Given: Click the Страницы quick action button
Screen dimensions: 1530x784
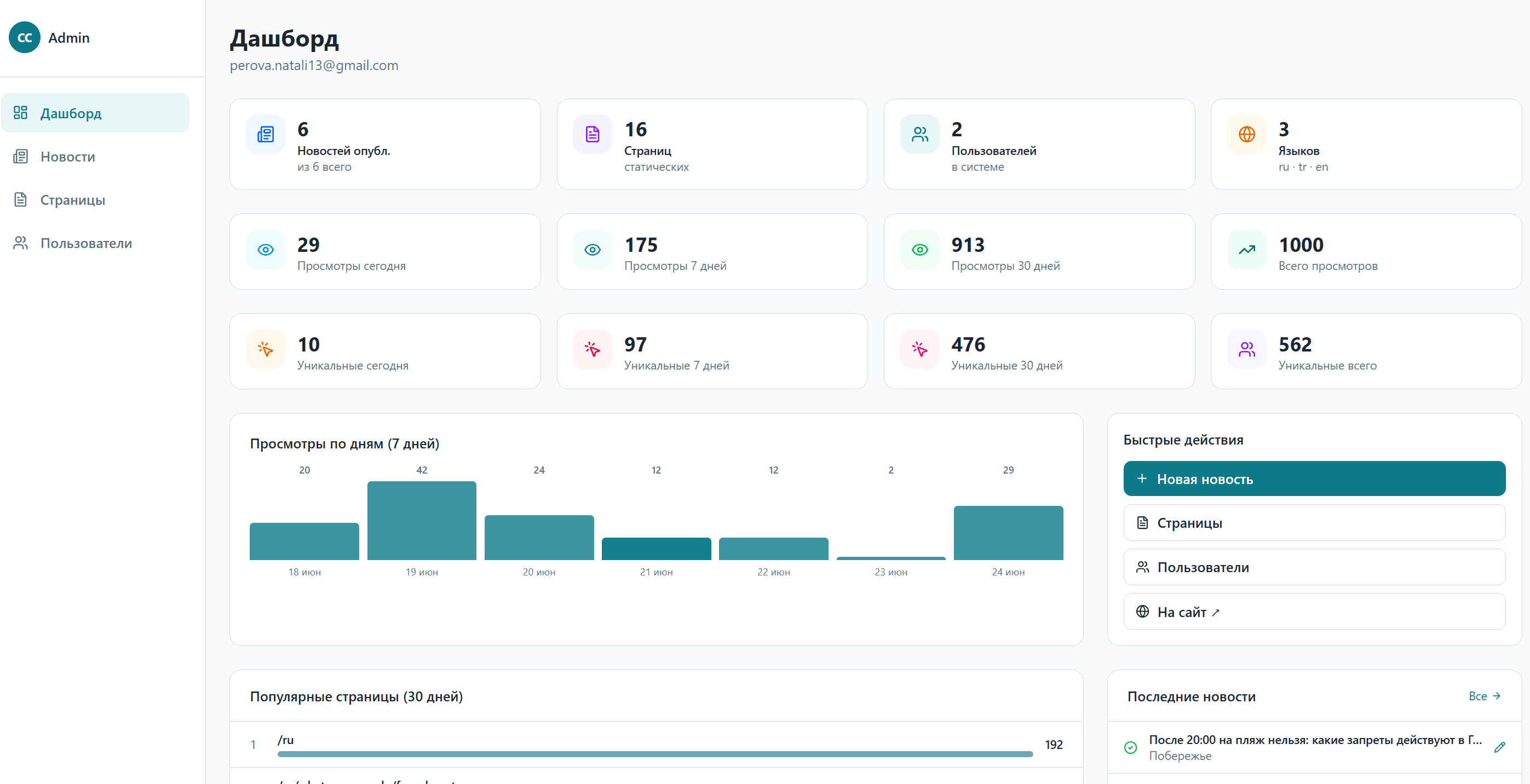Looking at the screenshot, I should tap(1314, 523).
